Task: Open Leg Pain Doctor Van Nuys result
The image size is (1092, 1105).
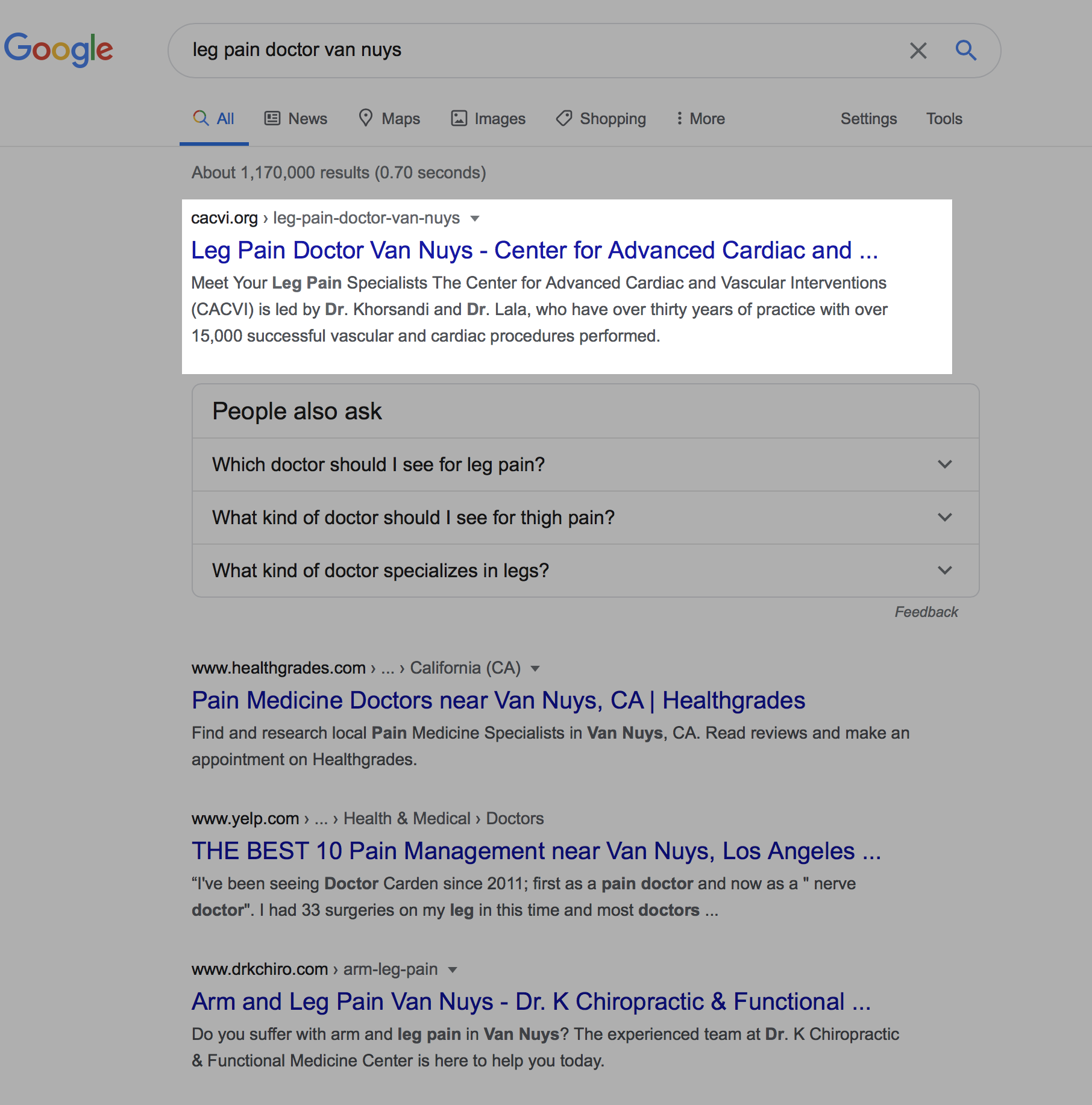Action: tap(534, 250)
